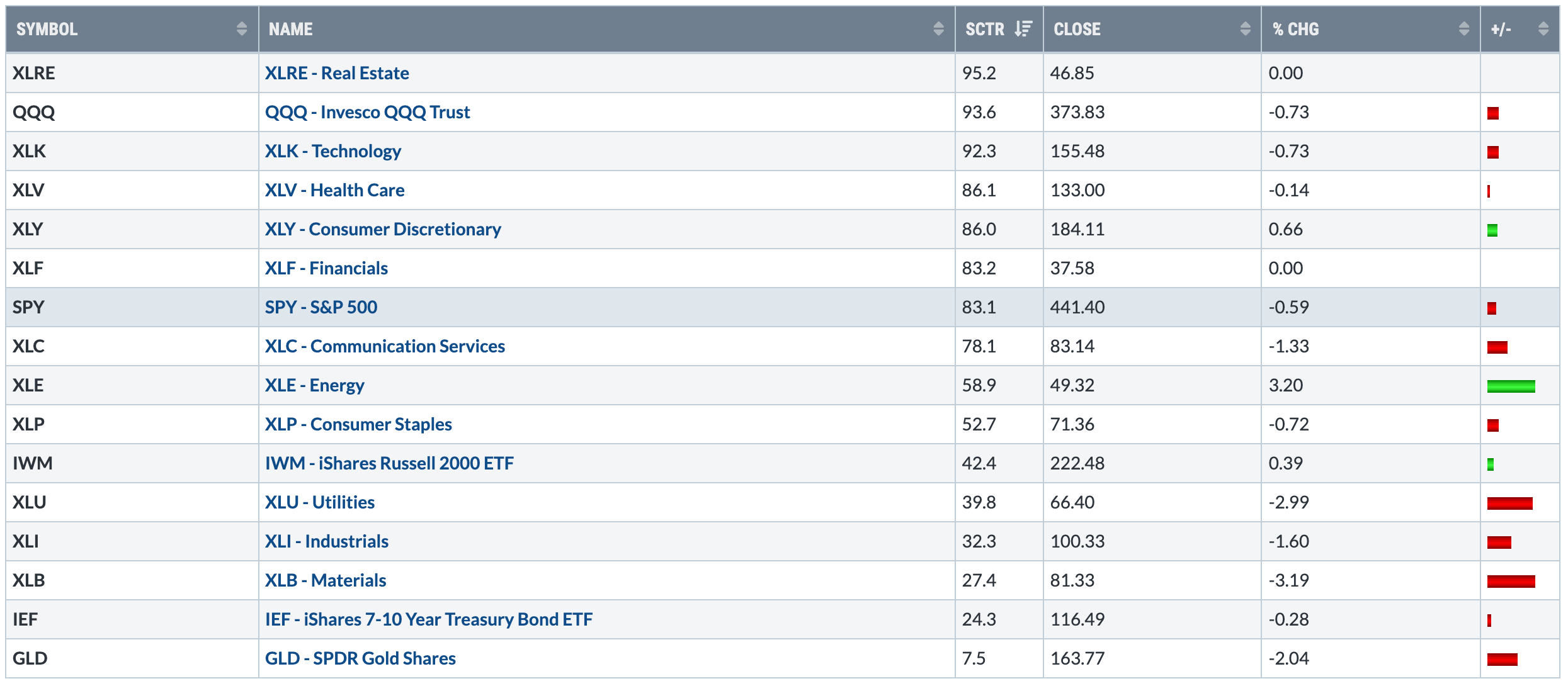This screenshot has width=1568, height=686.
Task: Click the CLOSE column sort arrows
Action: pyautogui.click(x=1245, y=29)
